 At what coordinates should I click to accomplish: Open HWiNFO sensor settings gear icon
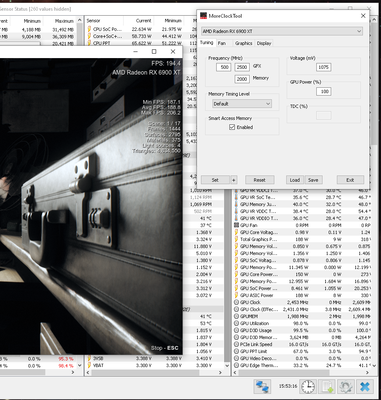click(346, 387)
